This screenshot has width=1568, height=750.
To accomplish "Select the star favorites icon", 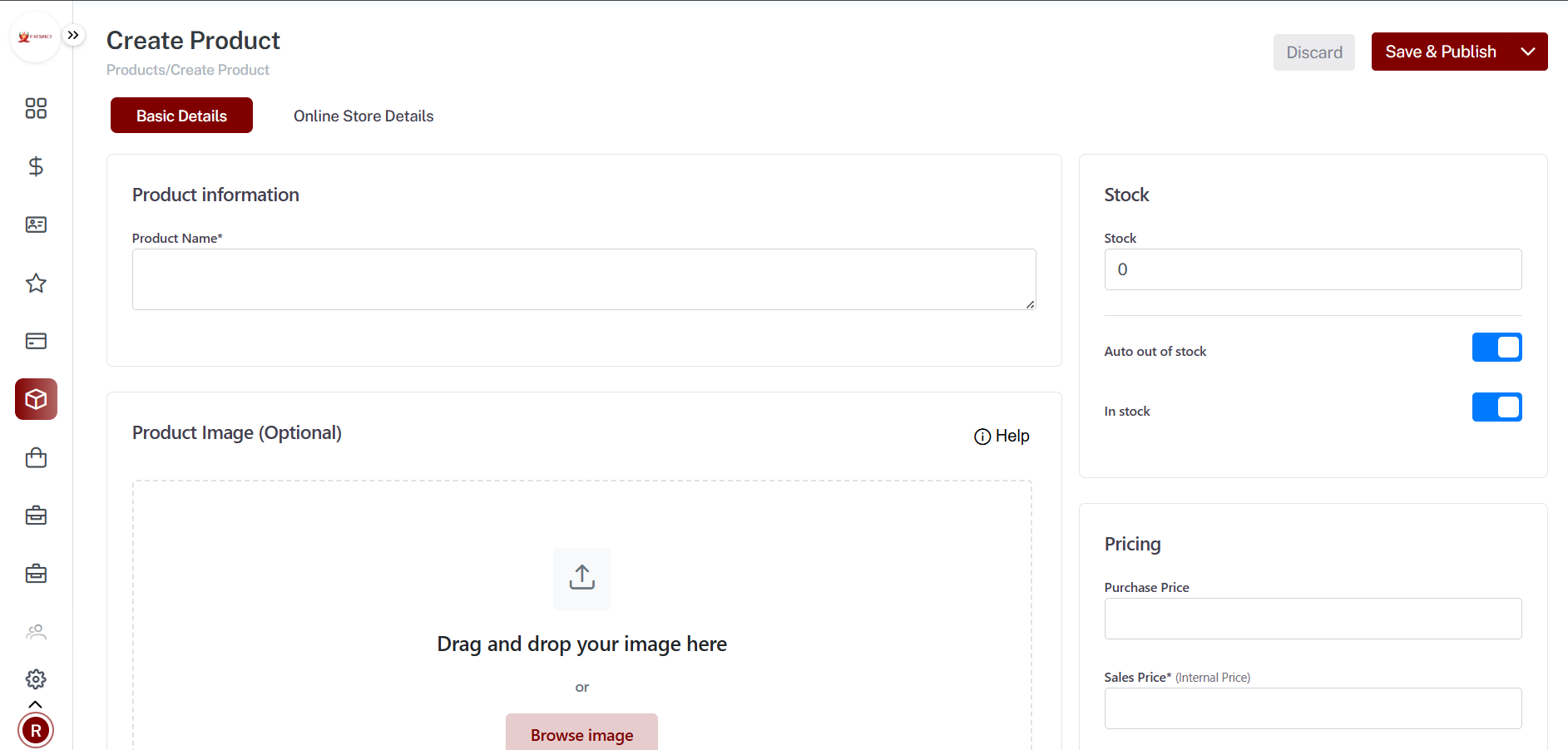I will (x=36, y=284).
